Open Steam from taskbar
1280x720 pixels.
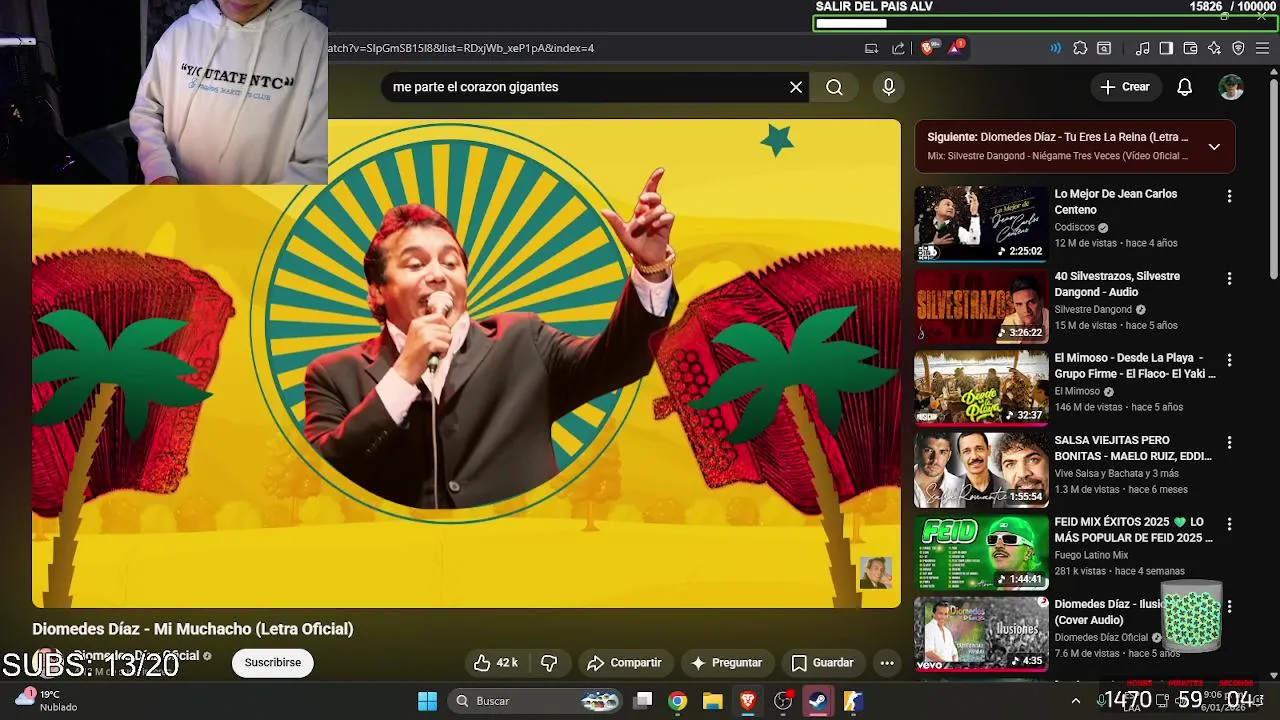[818, 701]
